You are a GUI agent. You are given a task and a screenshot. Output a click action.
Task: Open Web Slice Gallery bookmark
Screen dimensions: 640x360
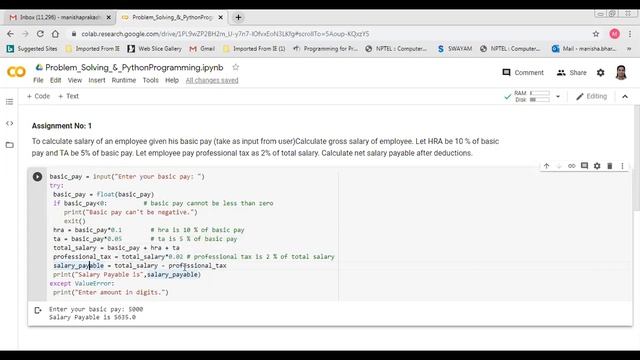(x=154, y=49)
